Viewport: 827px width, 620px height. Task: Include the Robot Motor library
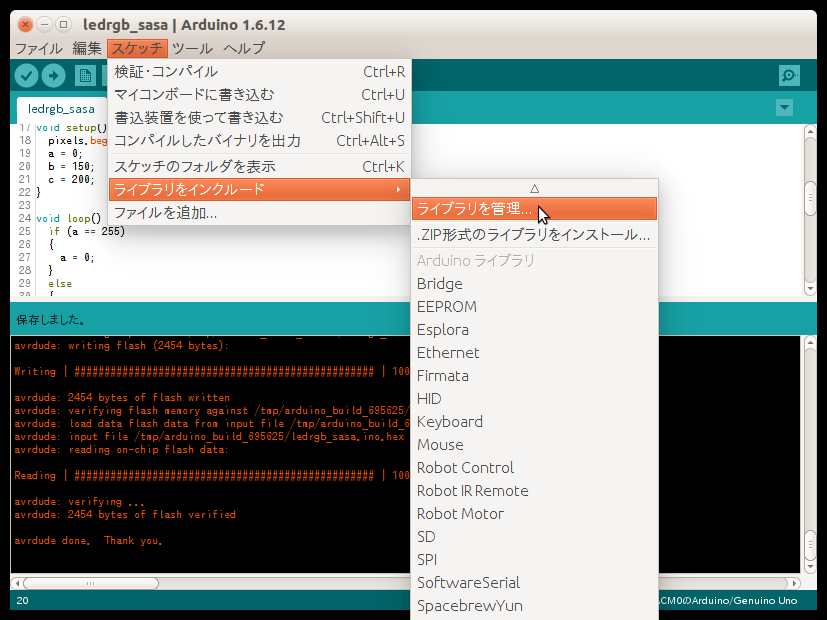(534, 514)
